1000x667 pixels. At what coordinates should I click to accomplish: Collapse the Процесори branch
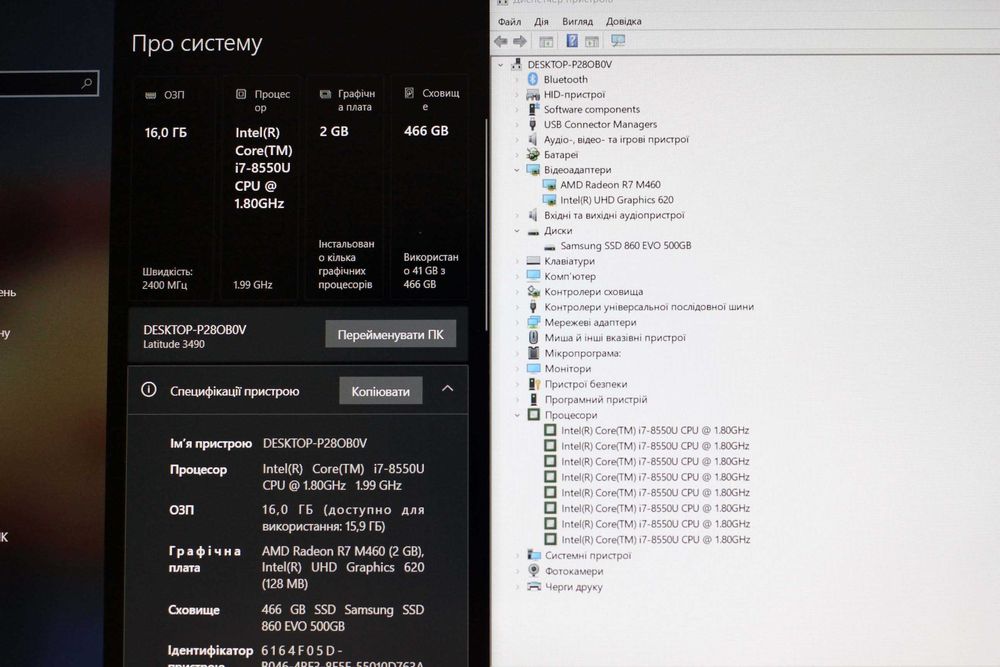(517, 415)
